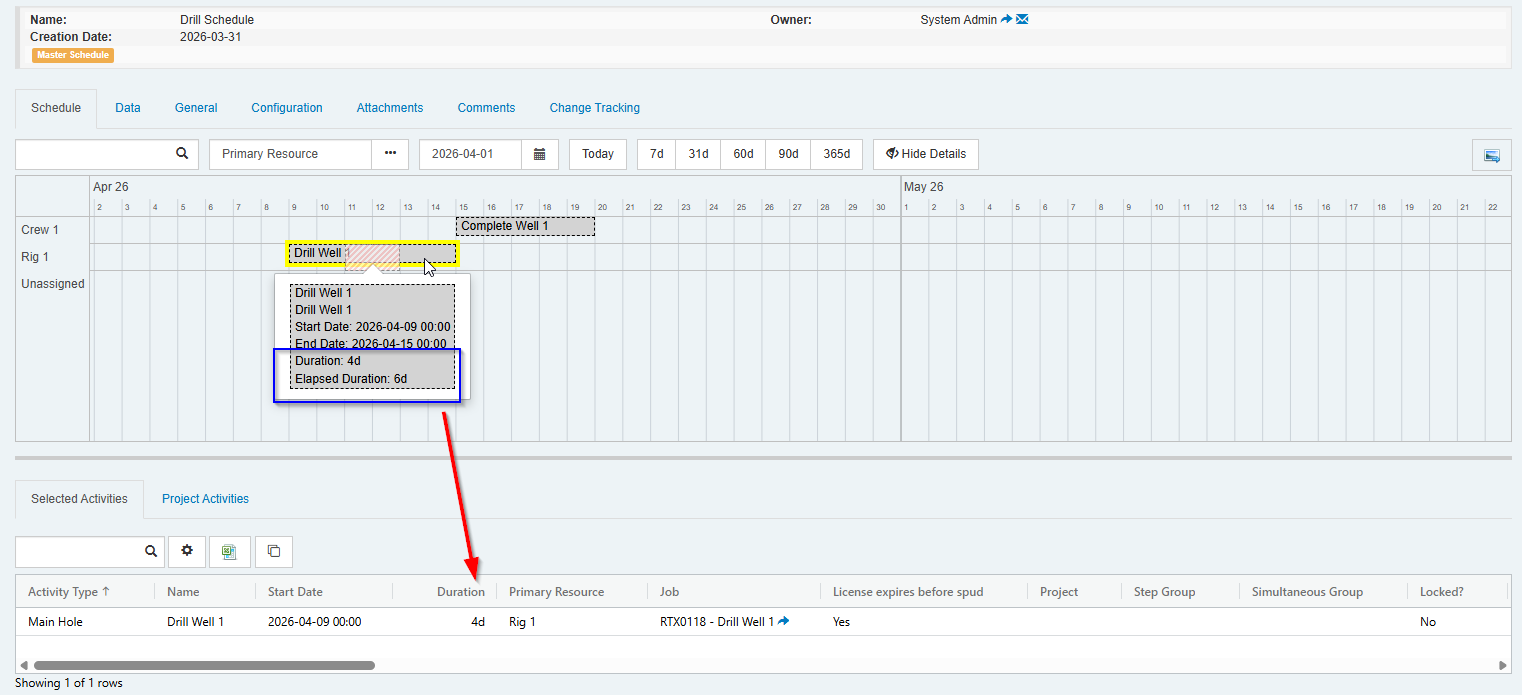Image resolution: width=1522 pixels, height=695 pixels.
Task: Set timeline range to 90d
Action: [788, 154]
